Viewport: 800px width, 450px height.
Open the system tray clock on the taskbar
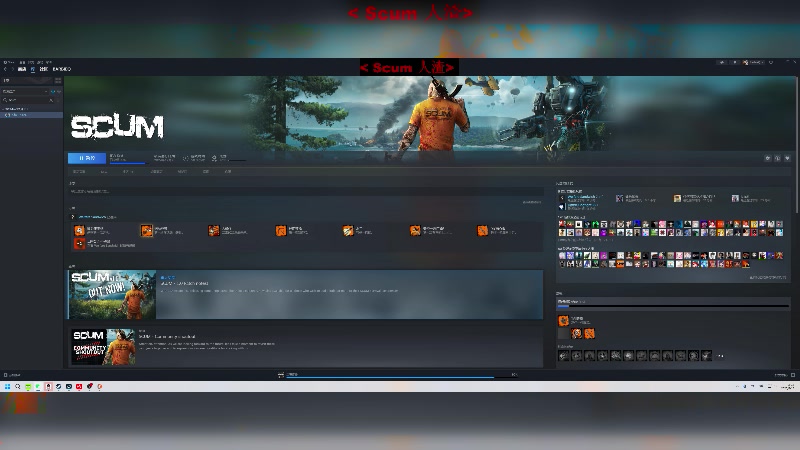pos(789,387)
